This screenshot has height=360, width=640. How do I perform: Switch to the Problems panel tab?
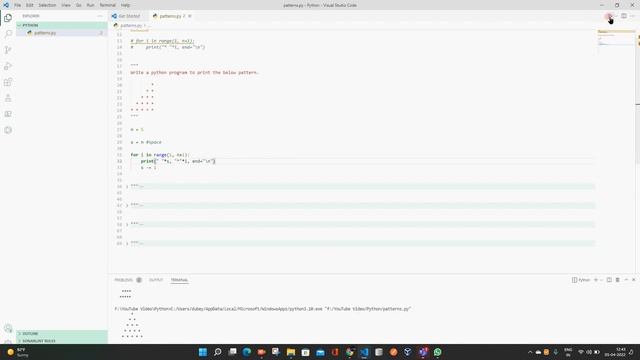point(124,280)
